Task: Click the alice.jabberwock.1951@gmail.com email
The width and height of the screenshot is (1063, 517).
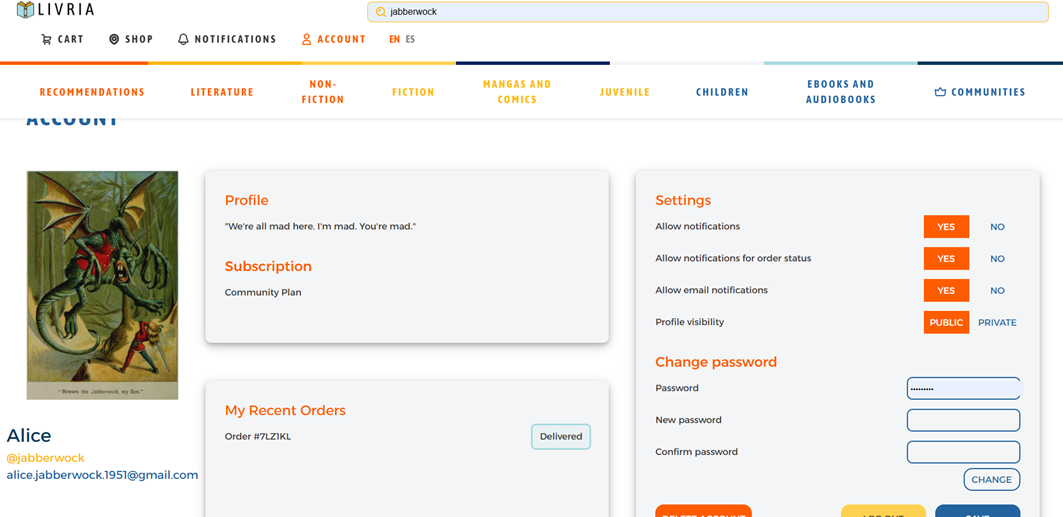Action: tap(102, 475)
